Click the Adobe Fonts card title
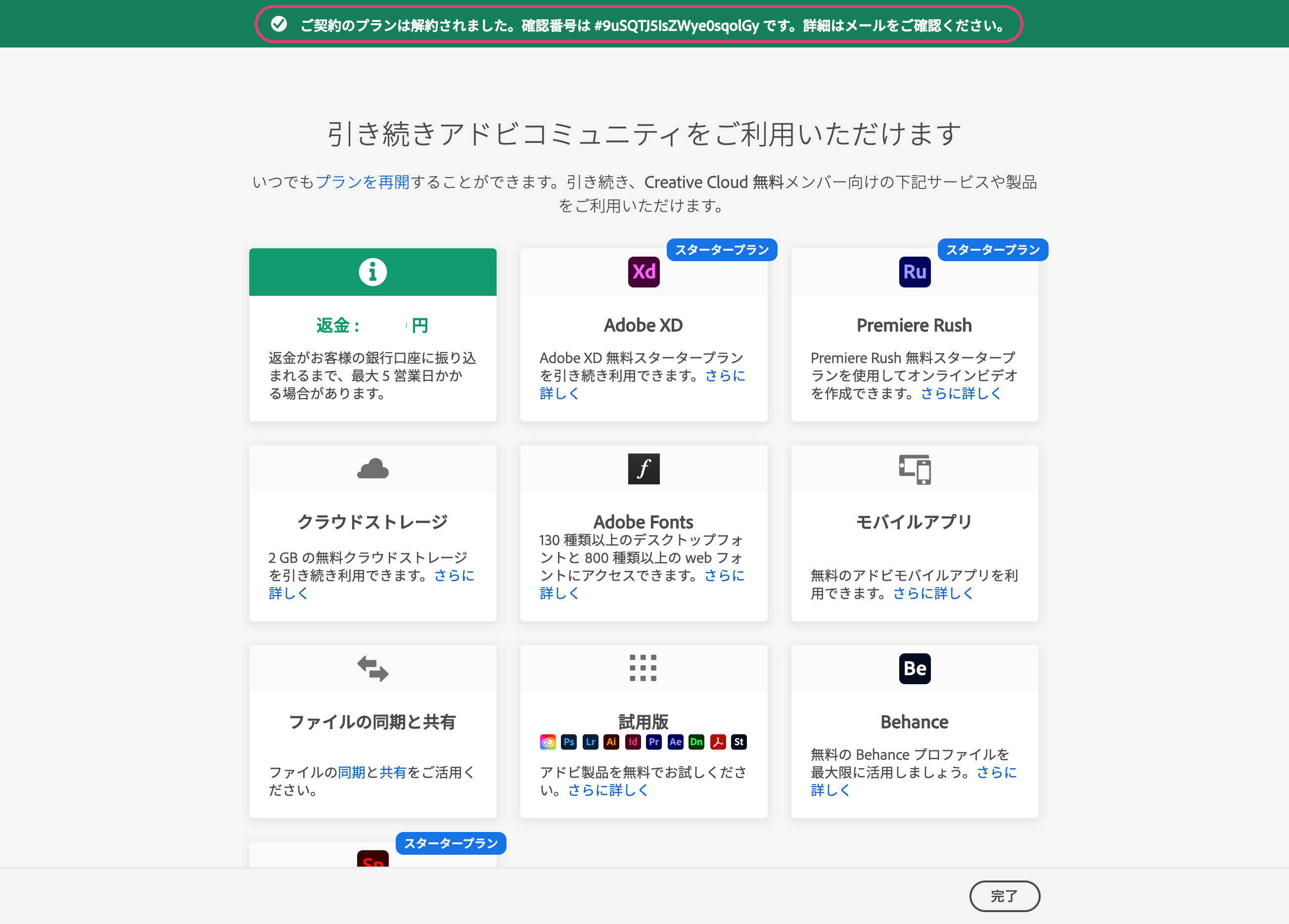This screenshot has height=924, width=1289. 644,522
